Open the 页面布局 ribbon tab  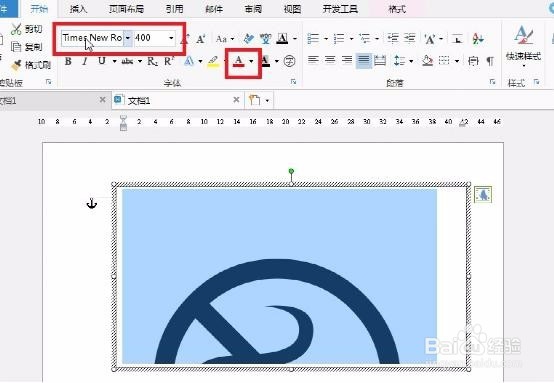126,9
